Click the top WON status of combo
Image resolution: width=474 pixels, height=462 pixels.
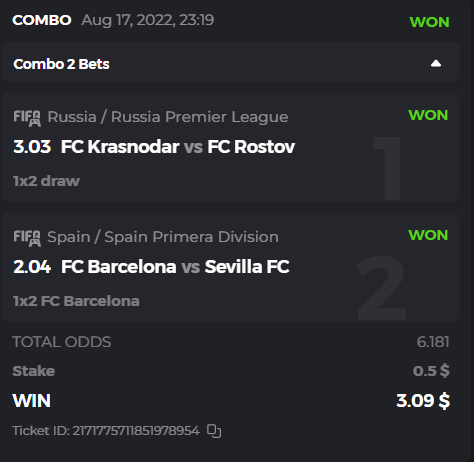point(429,22)
